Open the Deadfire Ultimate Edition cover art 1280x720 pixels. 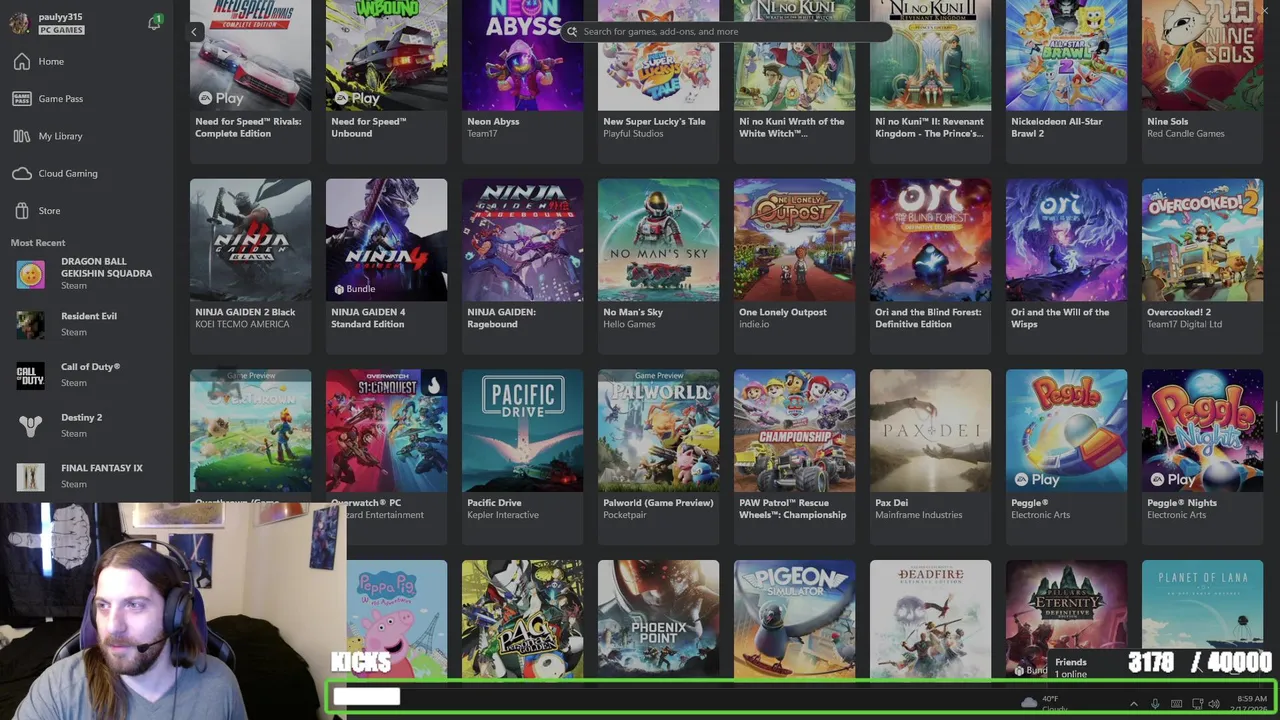click(930, 620)
